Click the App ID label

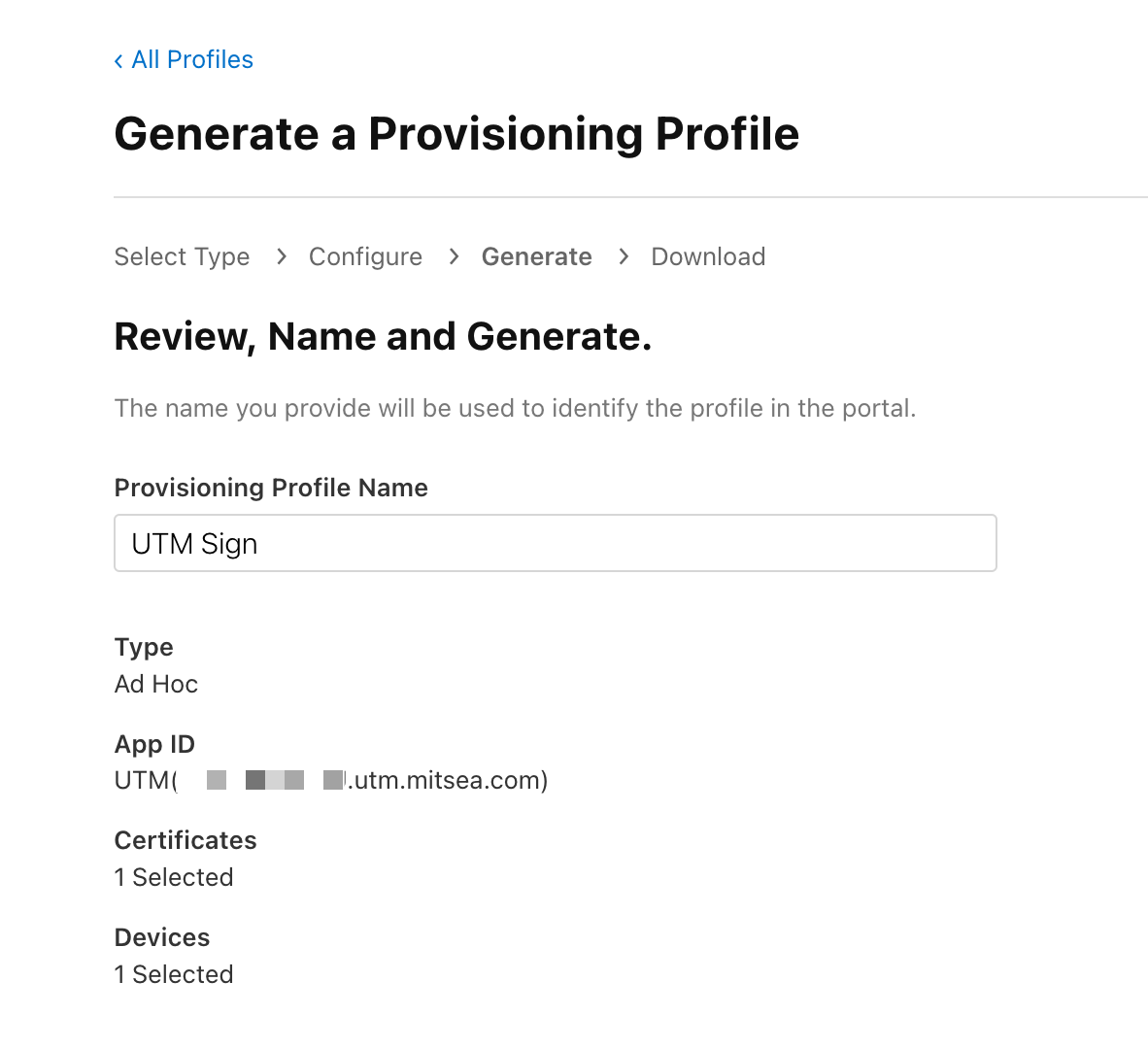154,745
